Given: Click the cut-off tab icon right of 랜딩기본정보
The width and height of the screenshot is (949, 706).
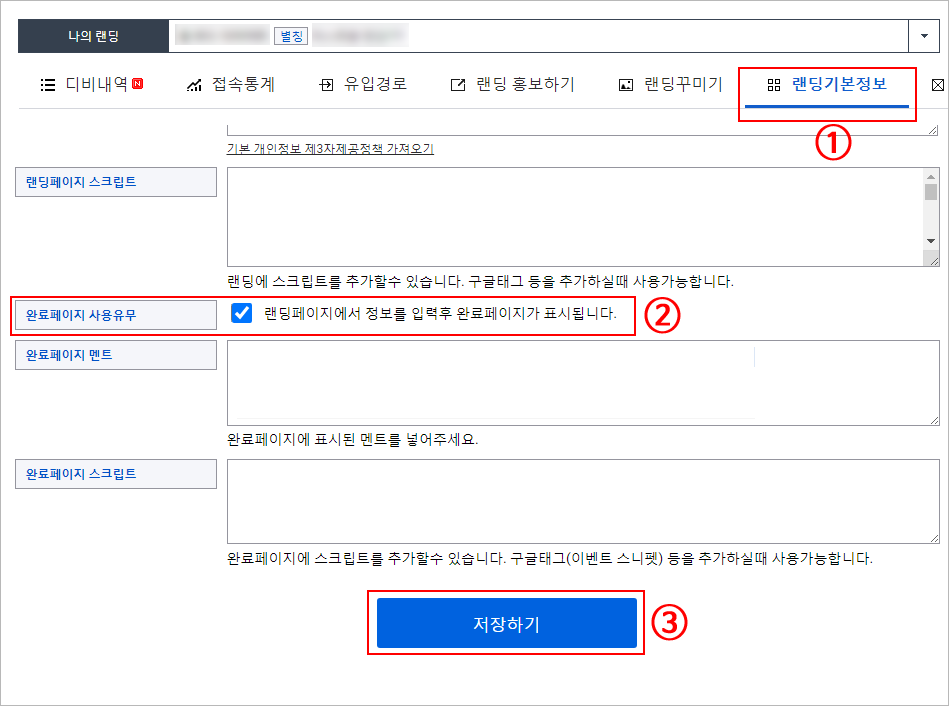Looking at the screenshot, I should (x=937, y=85).
